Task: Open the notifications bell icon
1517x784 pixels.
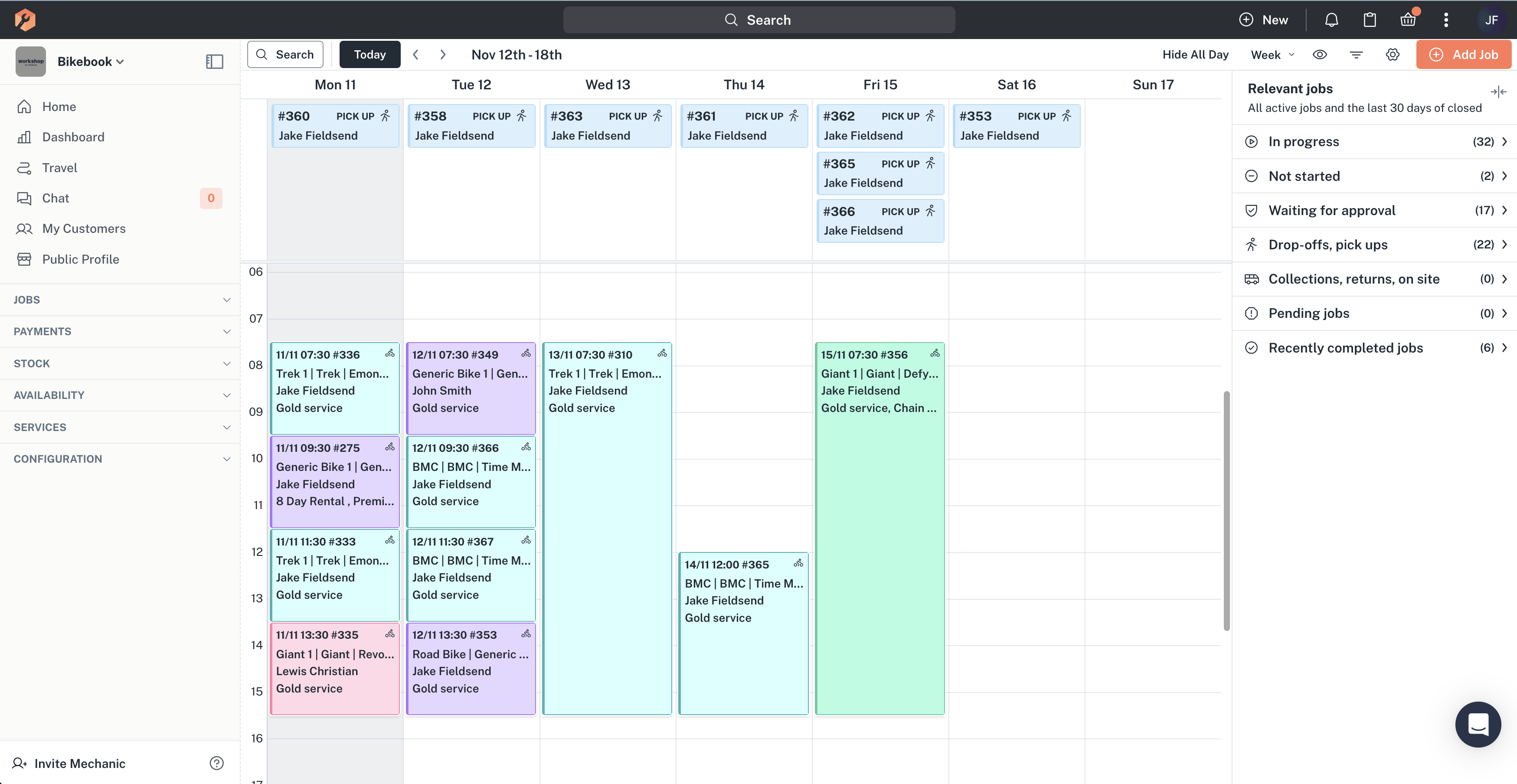Action: point(1331,20)
